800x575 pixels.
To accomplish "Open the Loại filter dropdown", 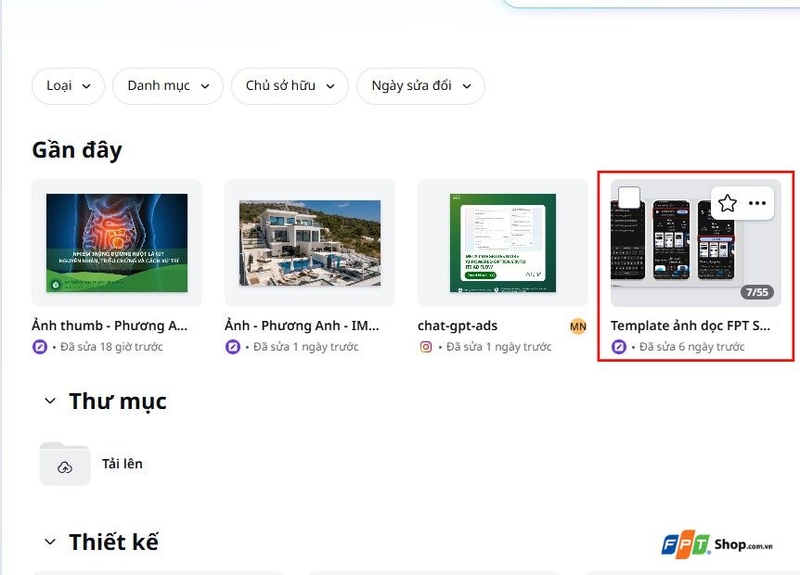I will (x=68, y=86).
